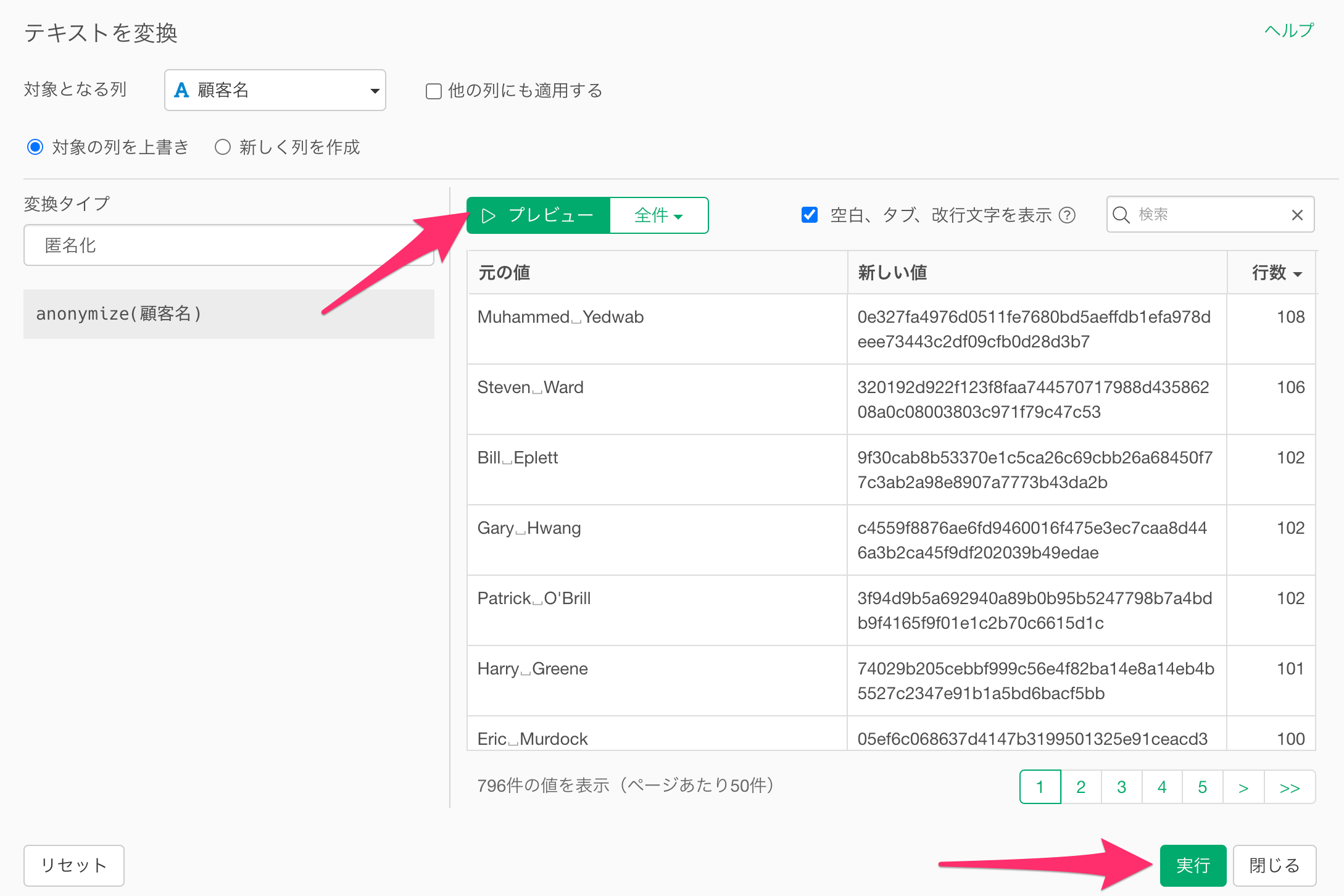Expand the 全件 dropdown
Screen dimensions: 1344x896
pos(658,215)
